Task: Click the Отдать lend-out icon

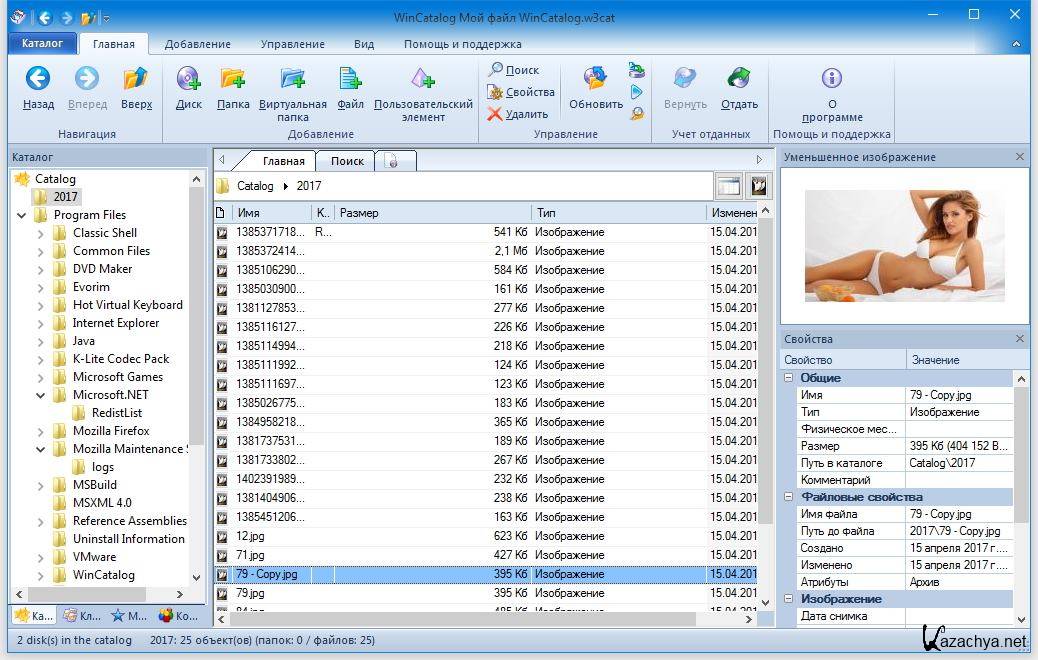Action: pyautogui.click(x=739, y=80)
